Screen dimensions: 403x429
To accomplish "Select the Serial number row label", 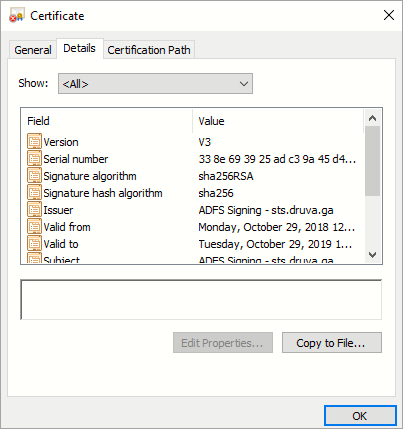I will pyautogui.click(x=76, y=159).
